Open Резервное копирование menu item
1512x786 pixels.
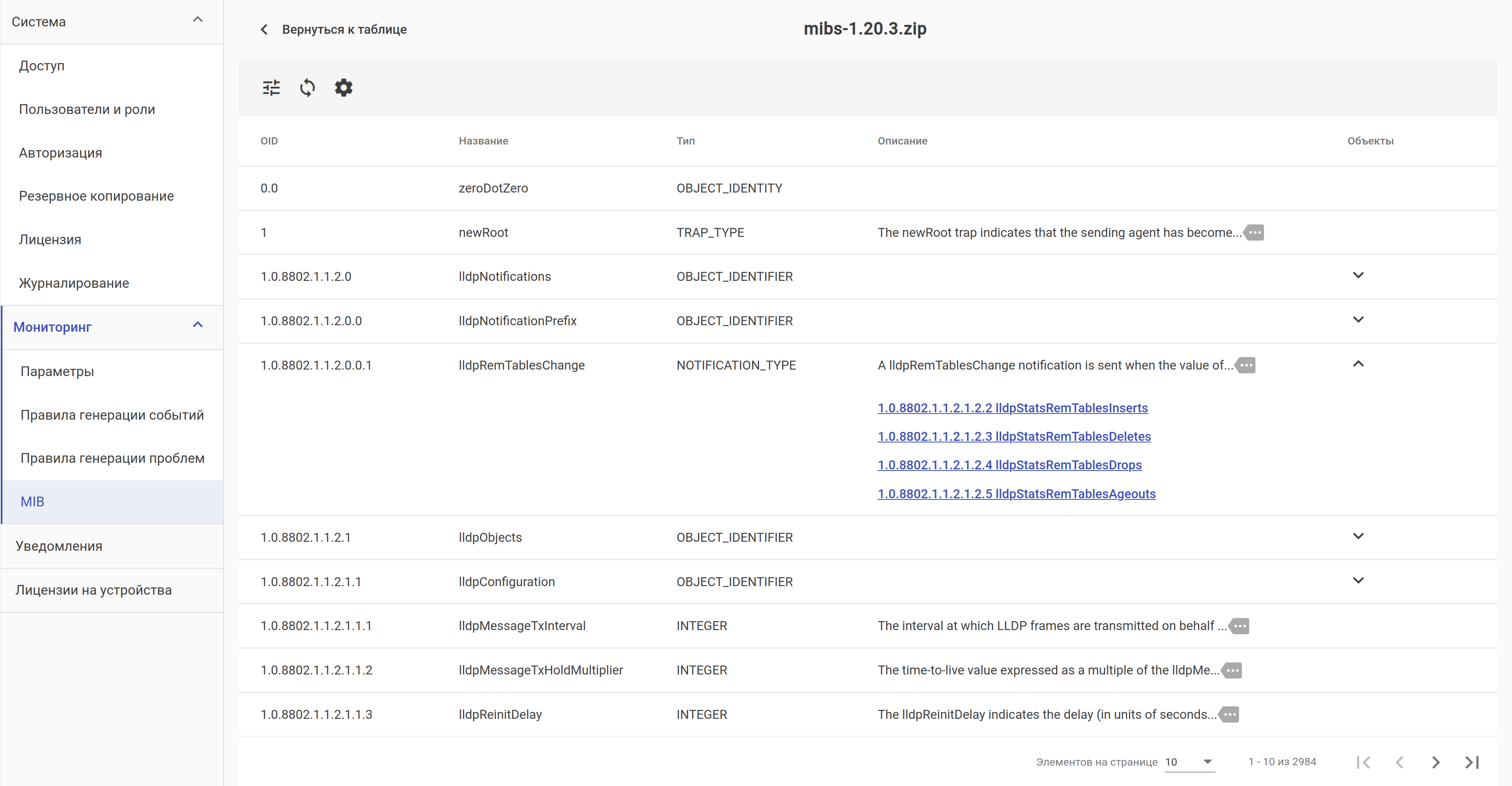[96, 196]
